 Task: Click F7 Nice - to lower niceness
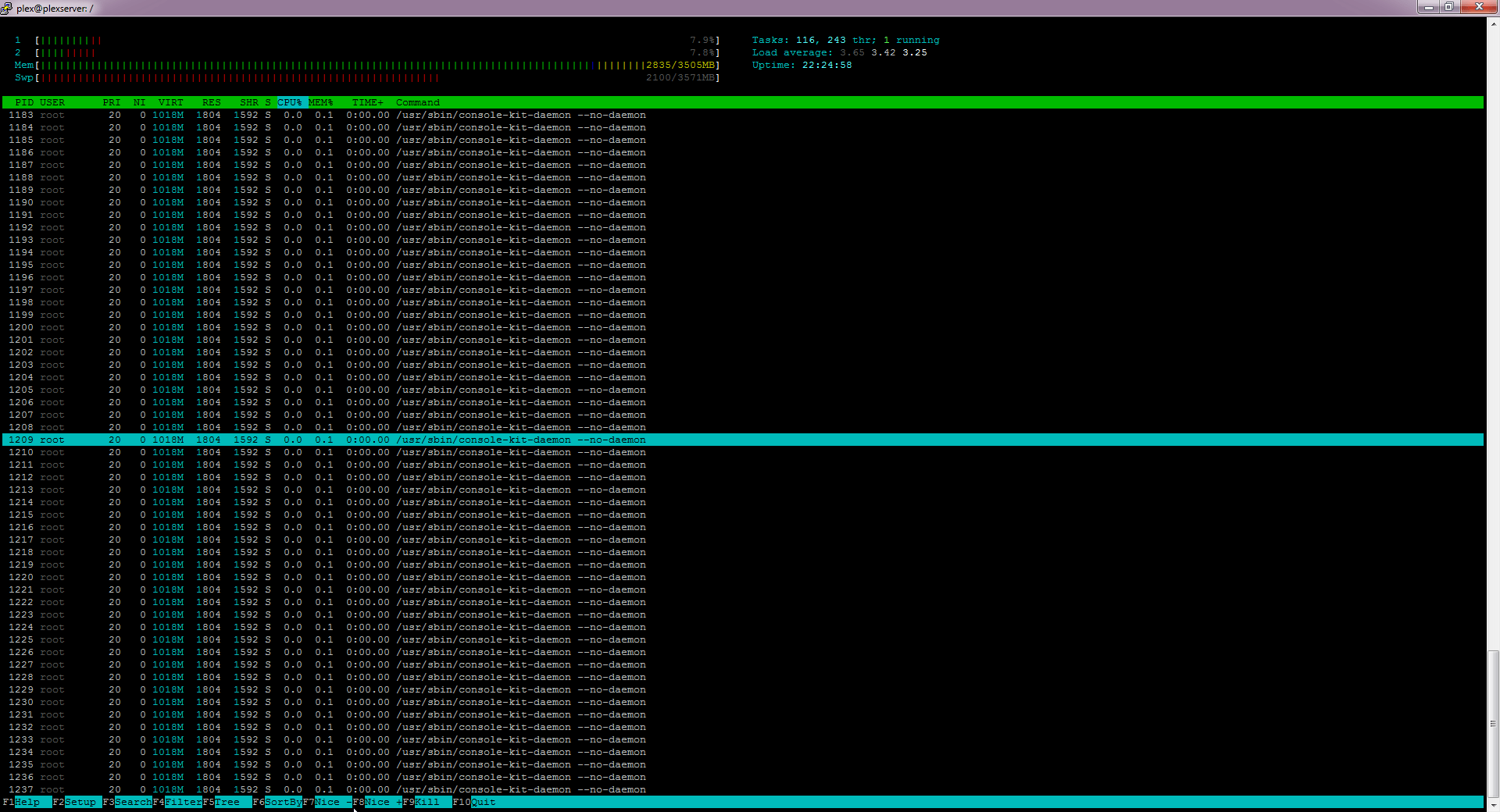(327, 803)
